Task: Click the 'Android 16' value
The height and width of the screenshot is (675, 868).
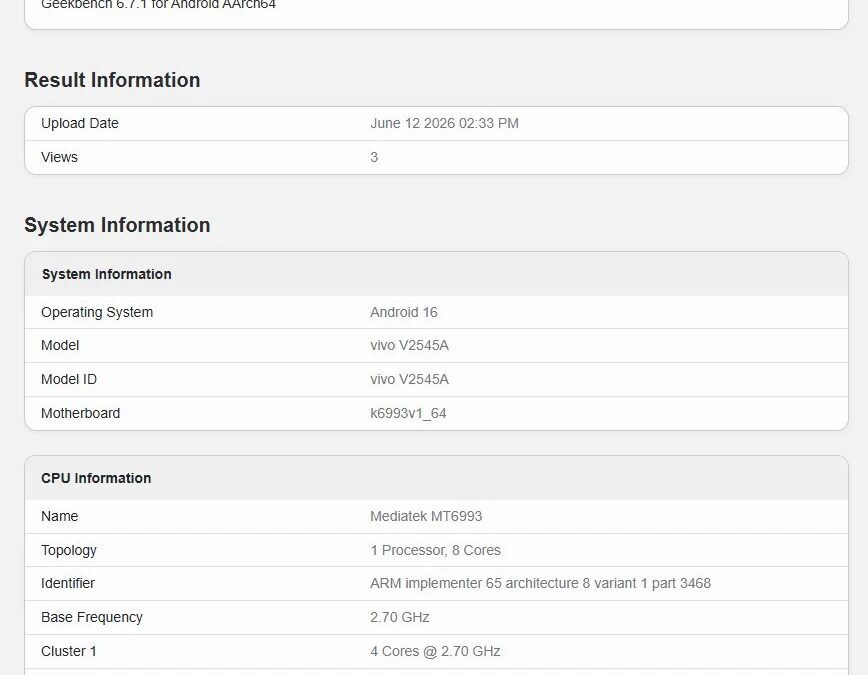Action: click(404, 312)
